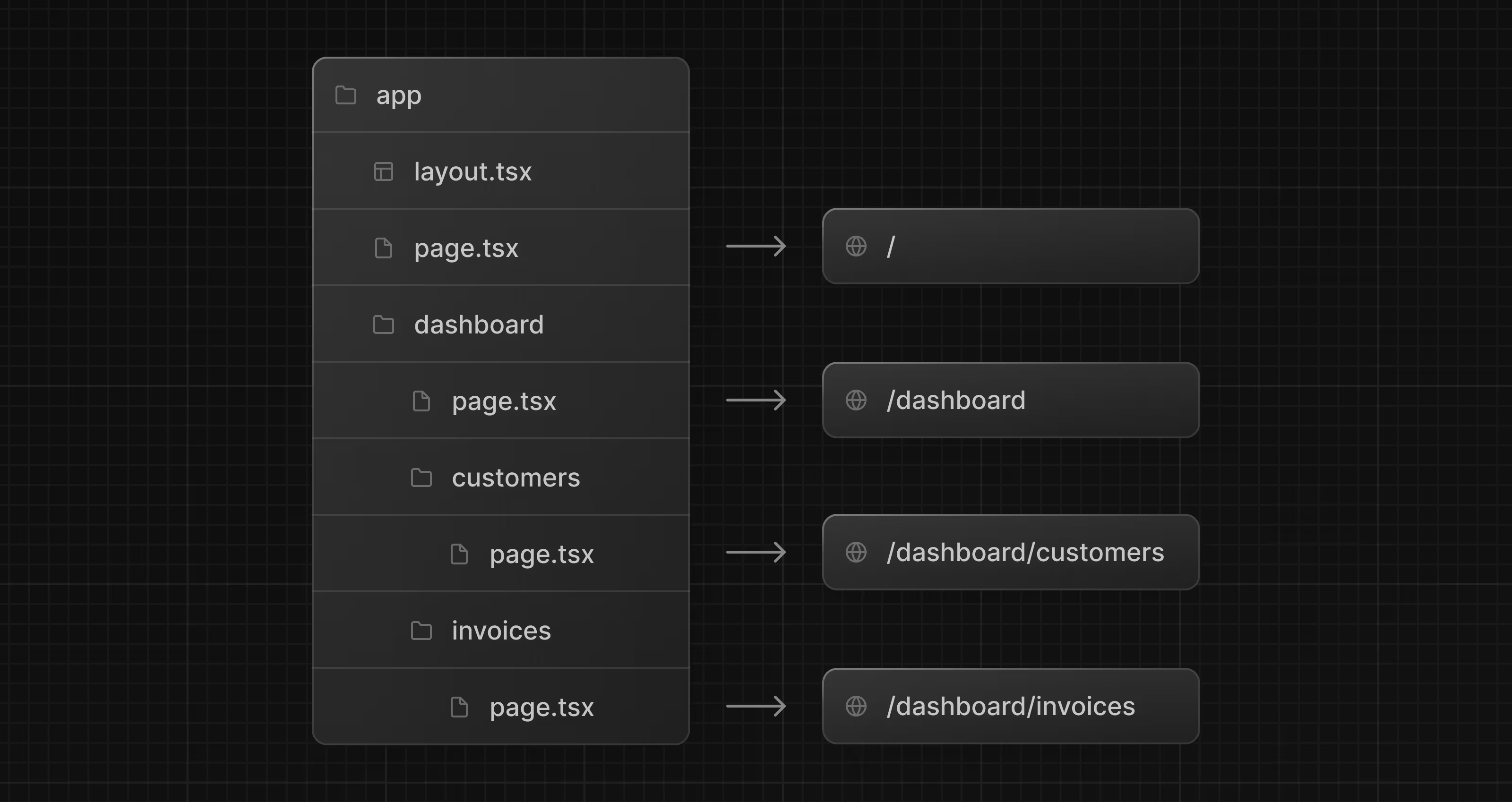Select the dashboard folder label

point(478,324)
